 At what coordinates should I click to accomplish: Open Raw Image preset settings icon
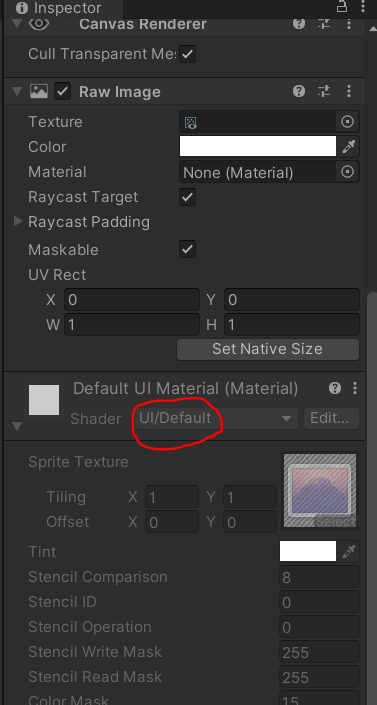[x=324, y=92]
